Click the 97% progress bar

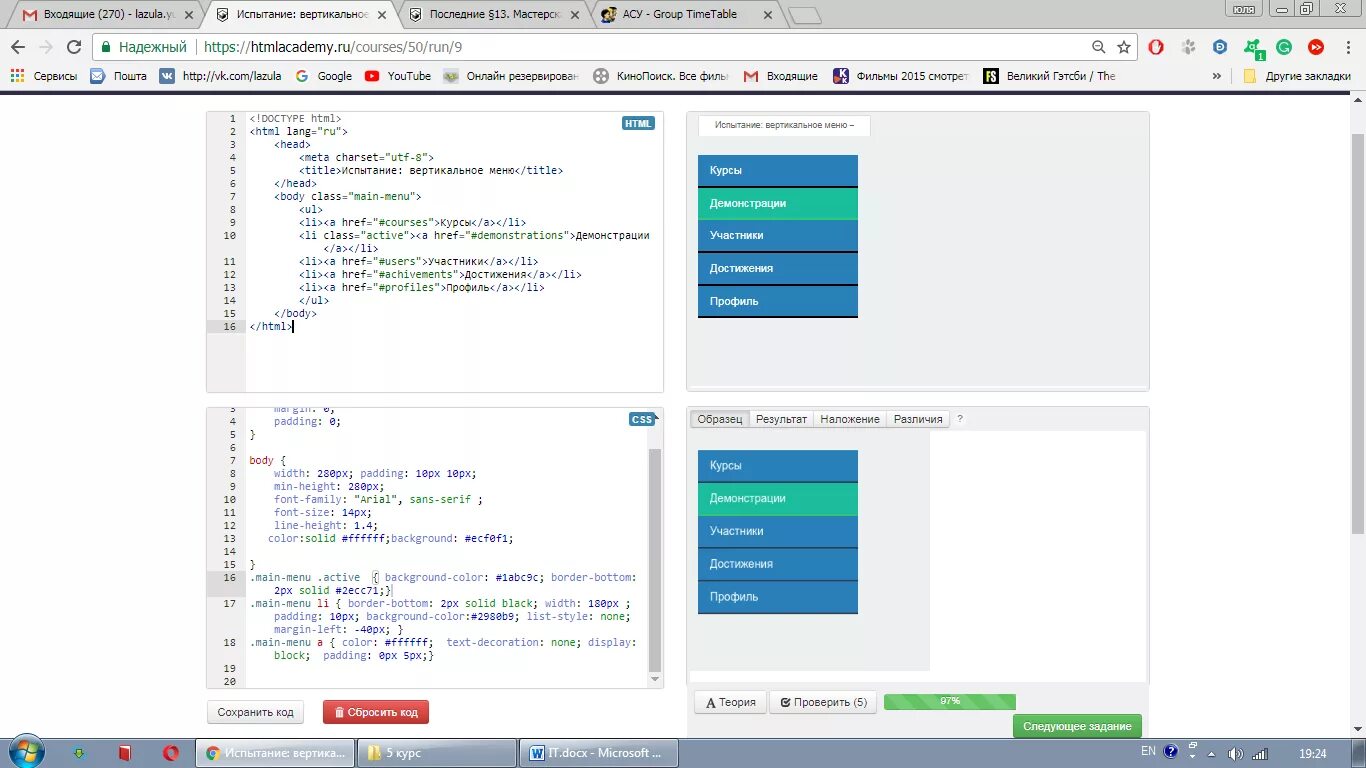(x=950, y=702)
